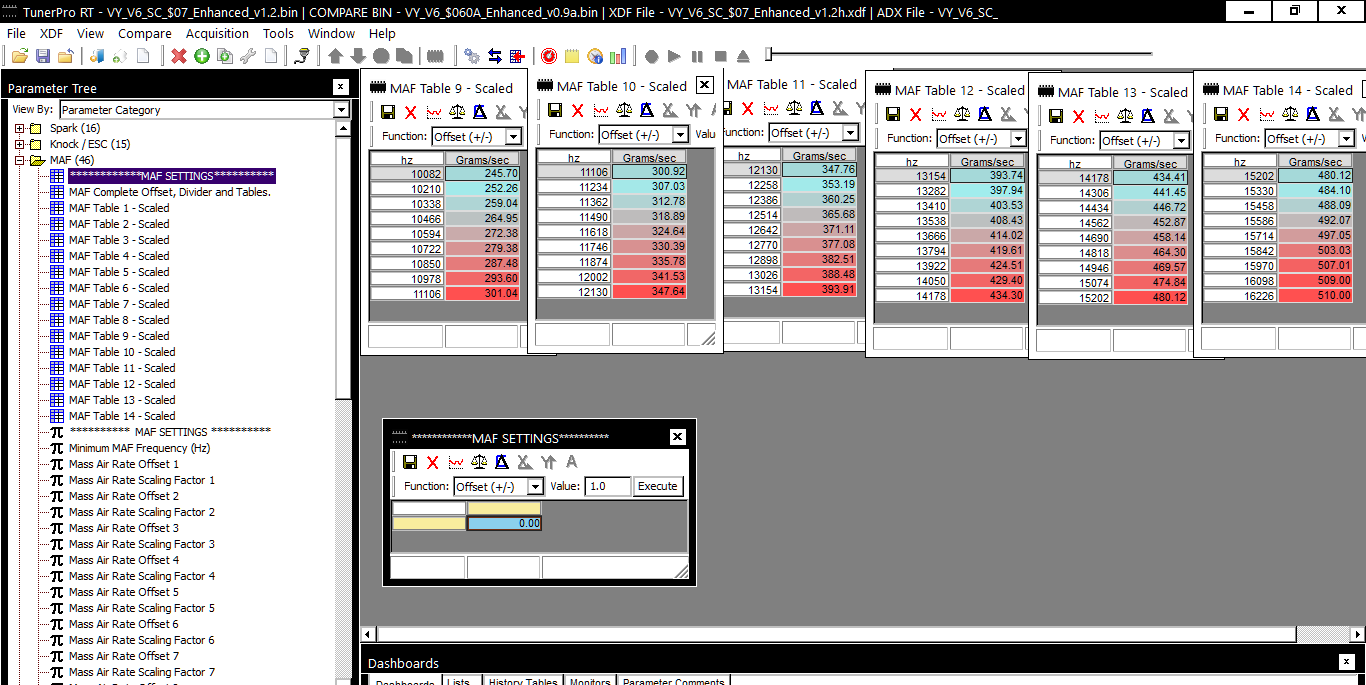Screen dimensions: 1366x685
Task: Click save floppy icon in MAF SETTINGS window
Action: (x=410, y=462)
